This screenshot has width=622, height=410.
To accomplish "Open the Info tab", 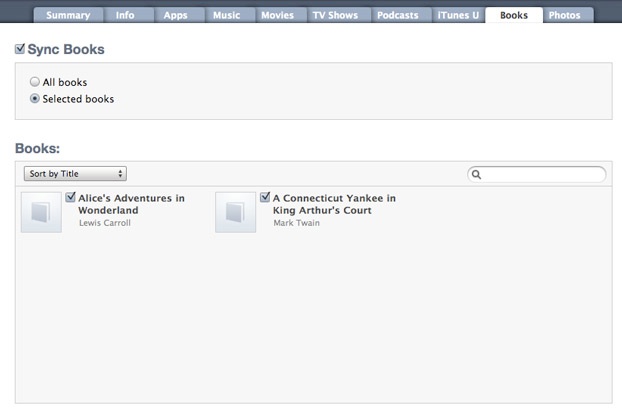I will pyautogui.click(x=125, y=15).
